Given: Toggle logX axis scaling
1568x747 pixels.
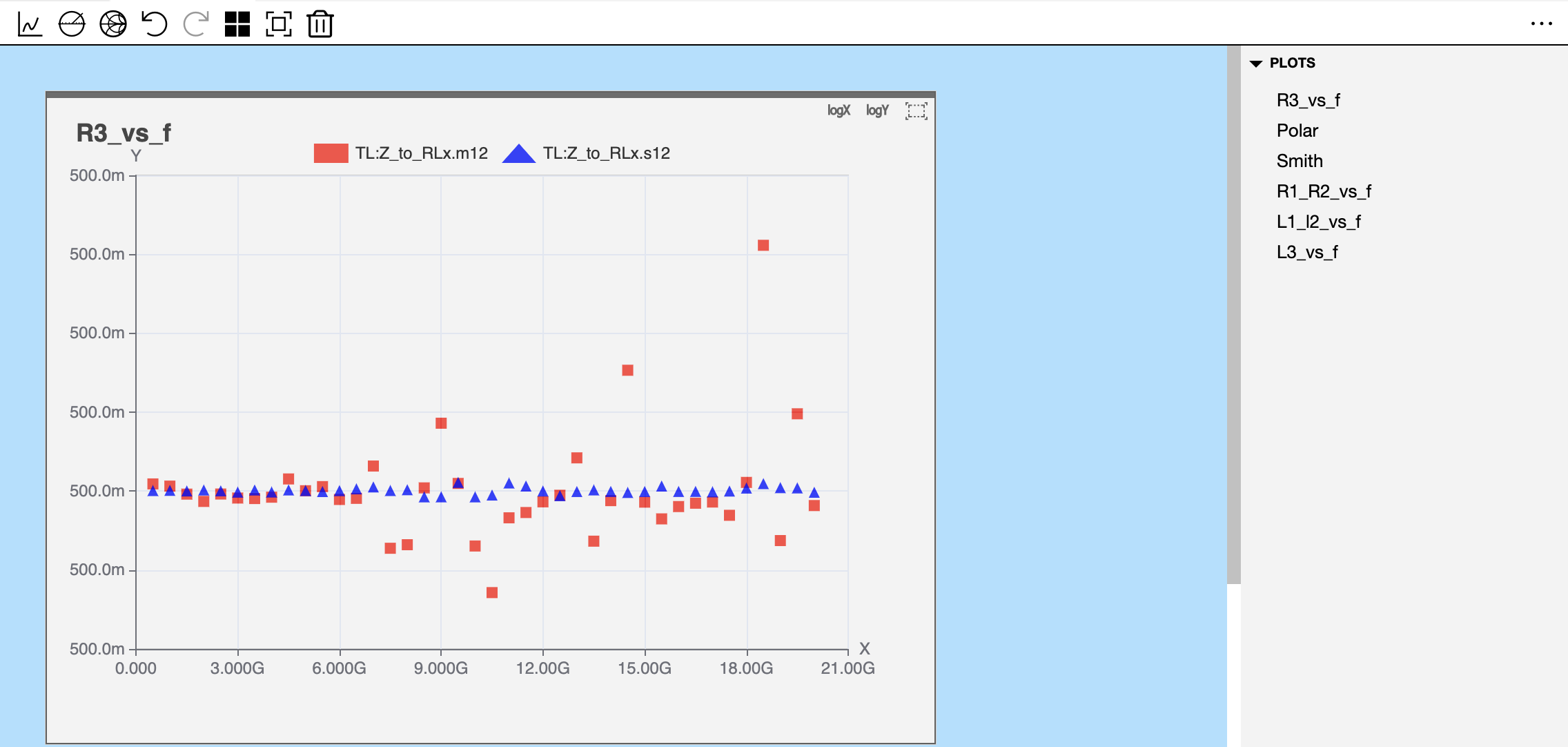Looking at the screenshot, I should coord(839,110).
